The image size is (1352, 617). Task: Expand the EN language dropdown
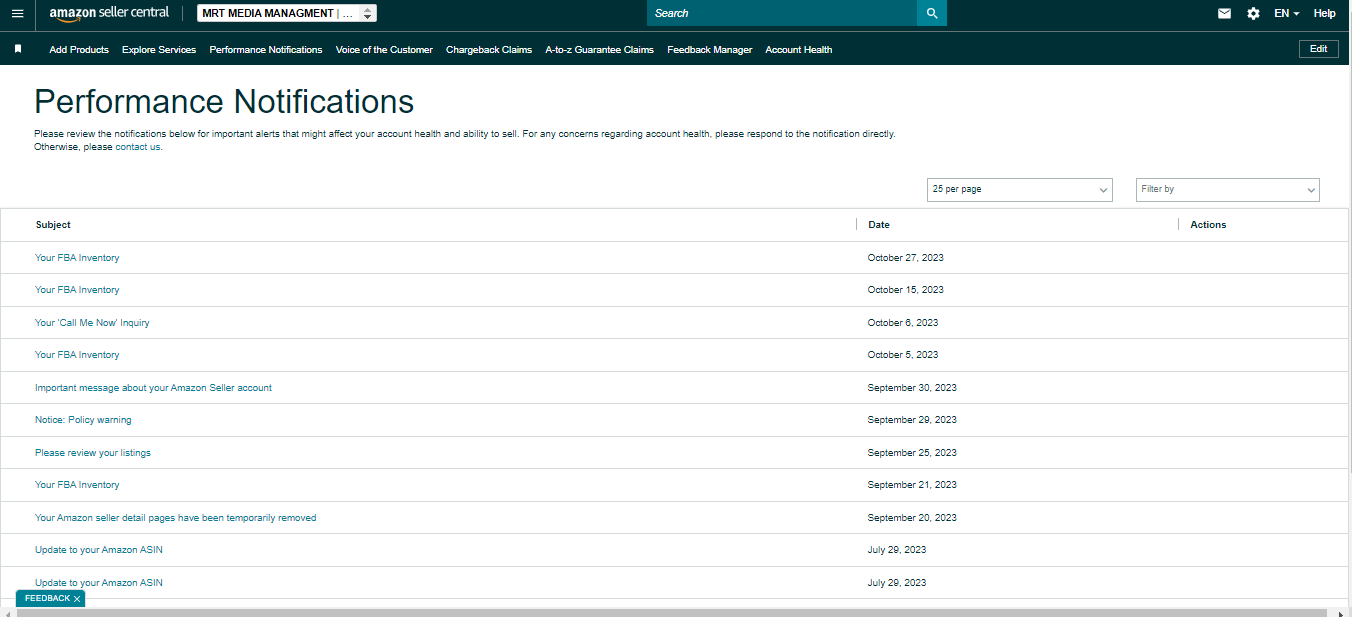click(x=1286, y=13)
